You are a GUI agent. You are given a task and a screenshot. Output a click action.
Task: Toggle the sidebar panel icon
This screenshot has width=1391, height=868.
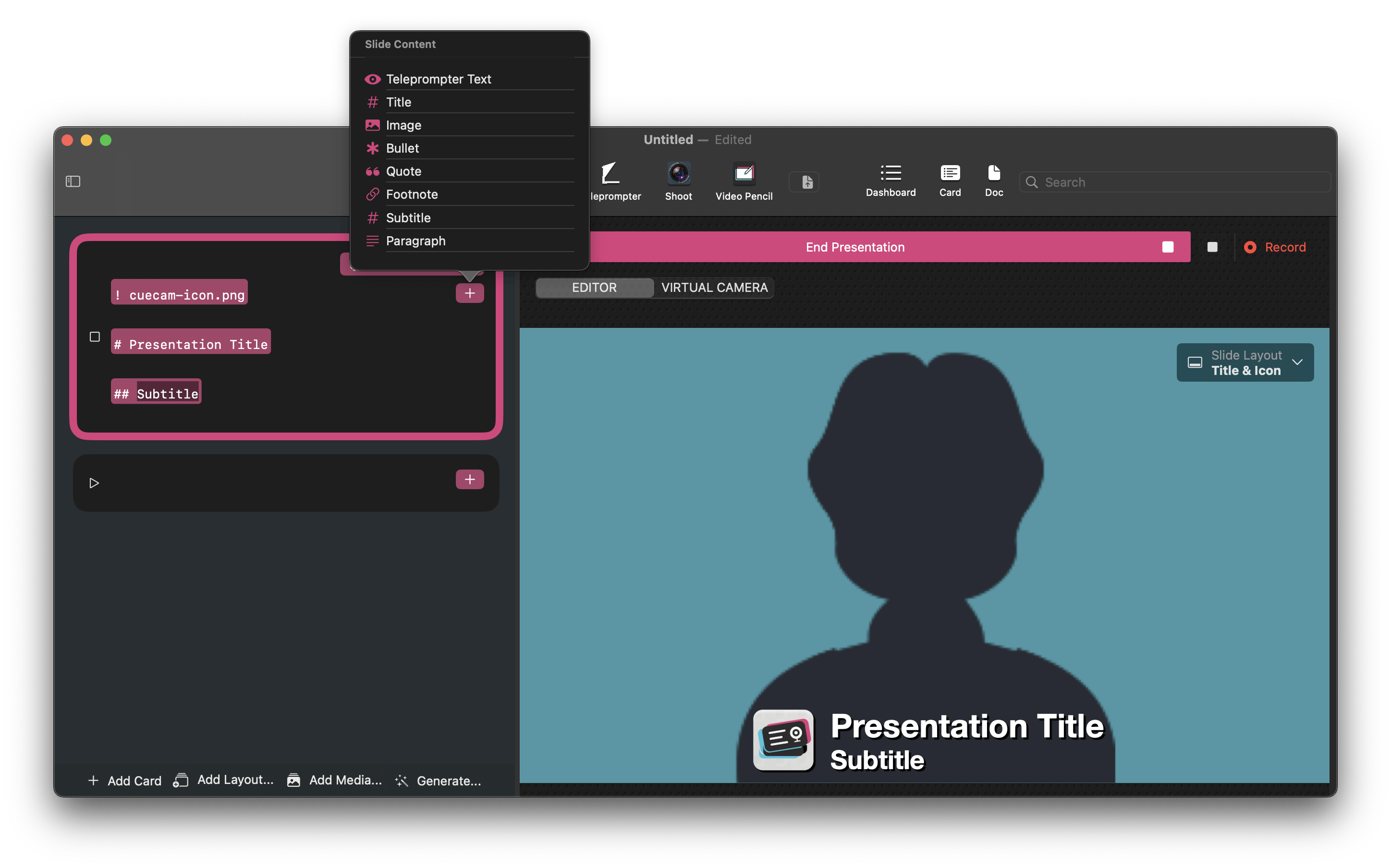[73, 182]
